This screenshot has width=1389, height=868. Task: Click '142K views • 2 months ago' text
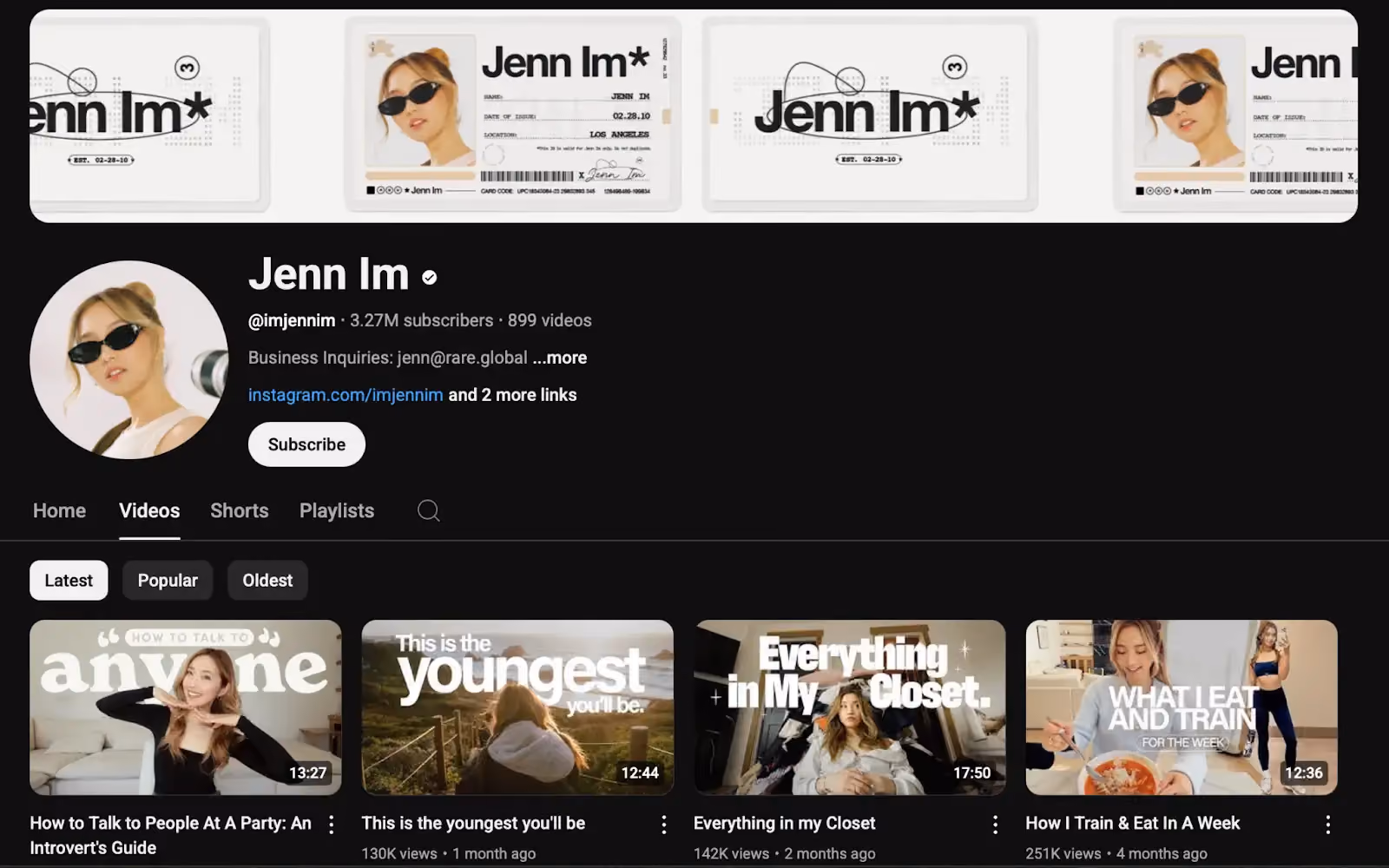coord(785,853)
